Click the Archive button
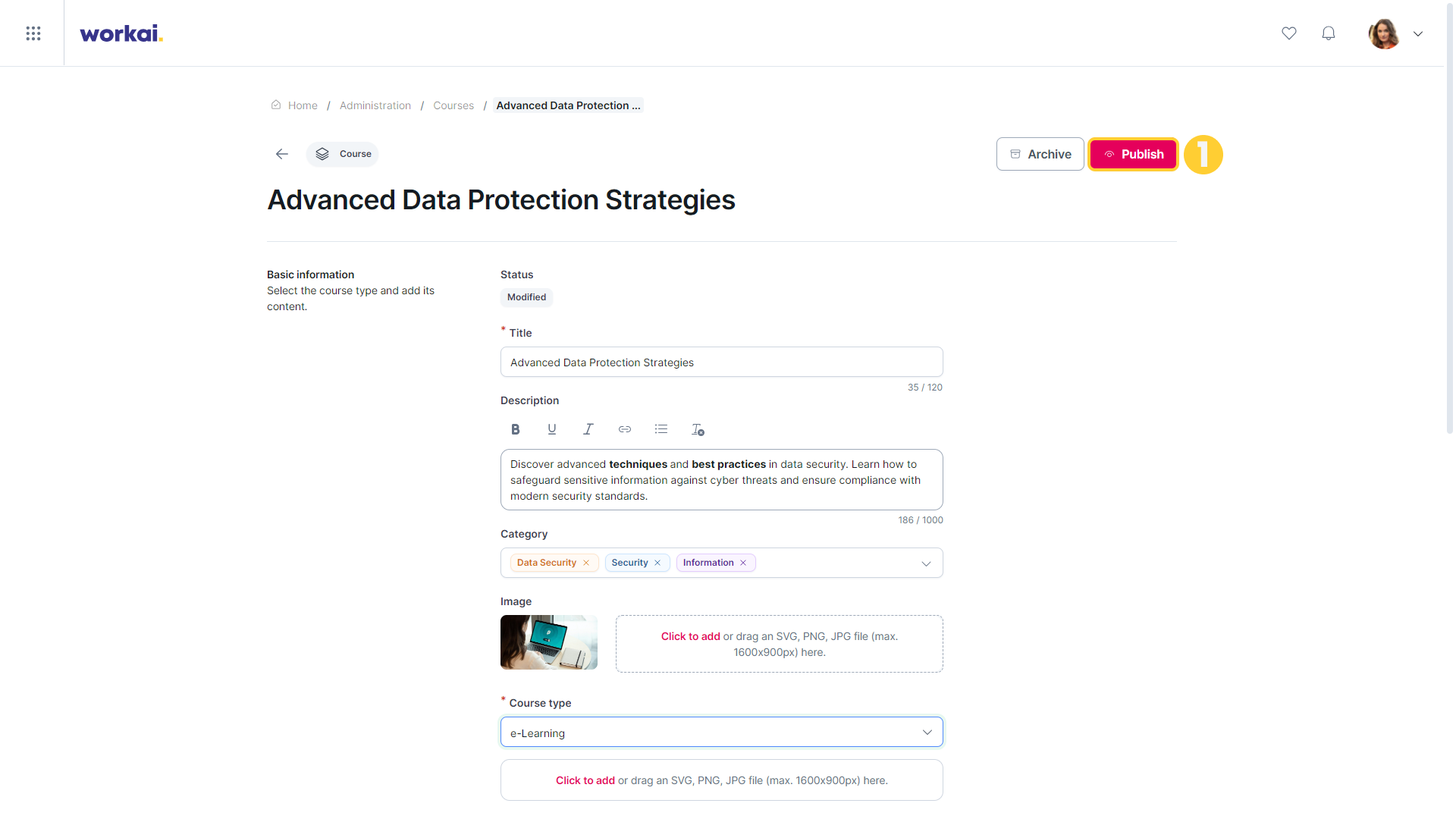Image resolution: width=1456 pixels, height=819 pixels. tap(1040, 154)
